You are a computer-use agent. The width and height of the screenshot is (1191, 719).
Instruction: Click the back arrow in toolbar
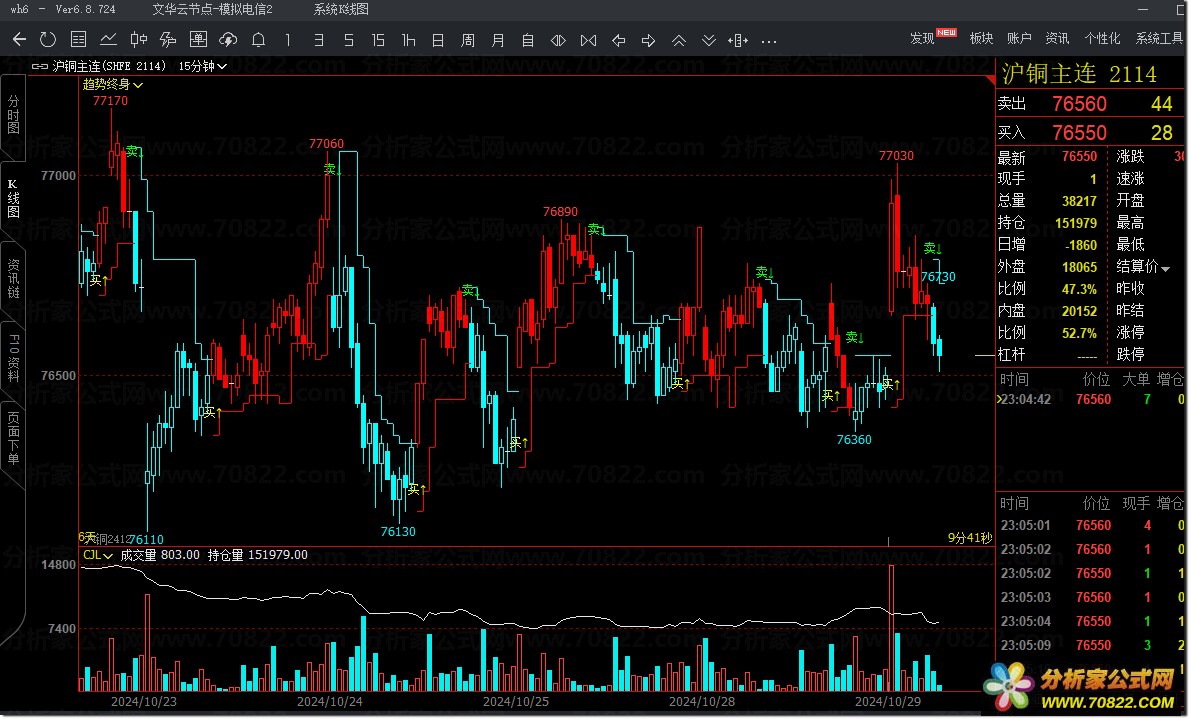pos(19,39)
